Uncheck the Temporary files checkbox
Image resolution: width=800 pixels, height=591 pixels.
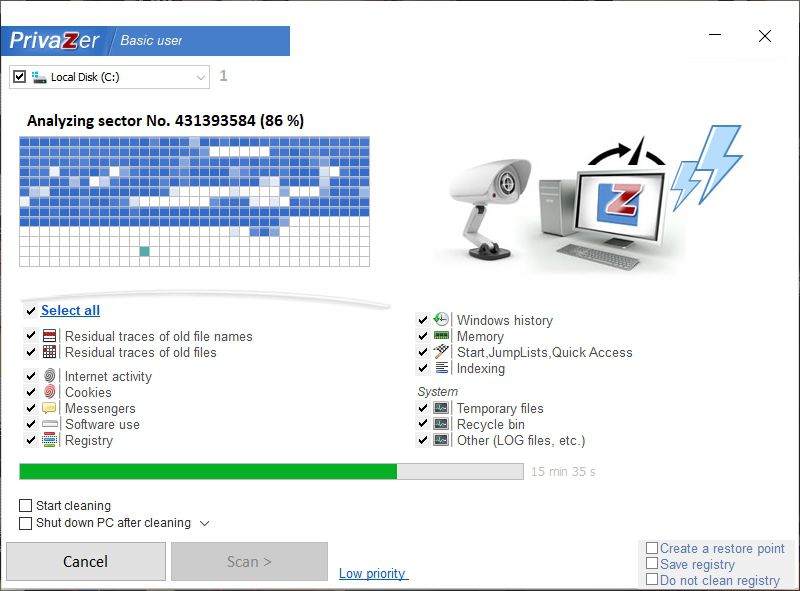(422, 408)
